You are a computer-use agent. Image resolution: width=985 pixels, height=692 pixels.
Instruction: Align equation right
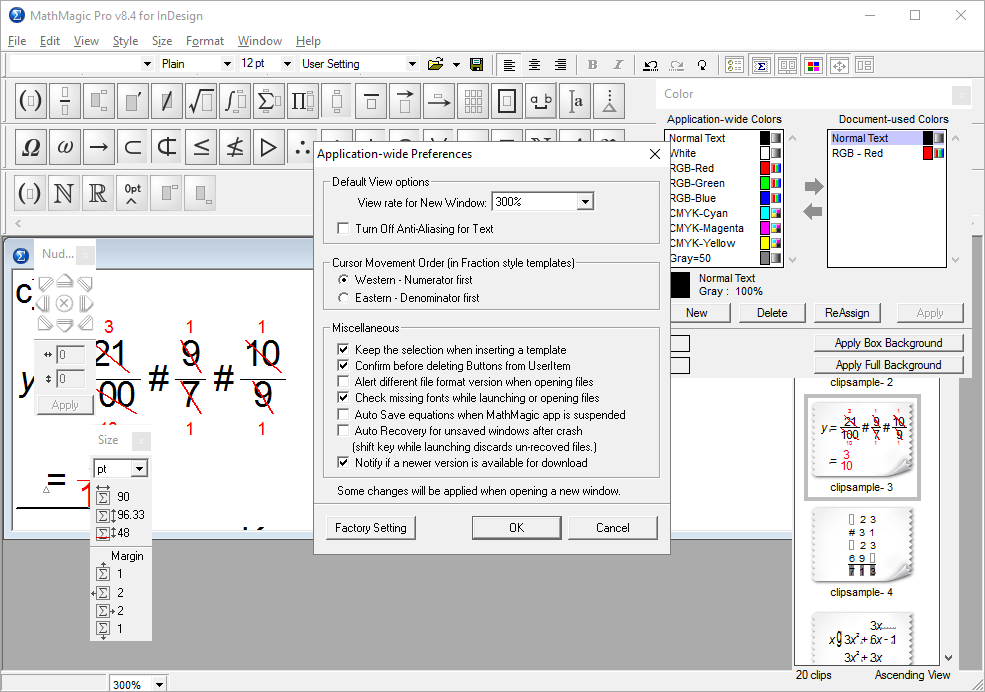tap(560, 65)
